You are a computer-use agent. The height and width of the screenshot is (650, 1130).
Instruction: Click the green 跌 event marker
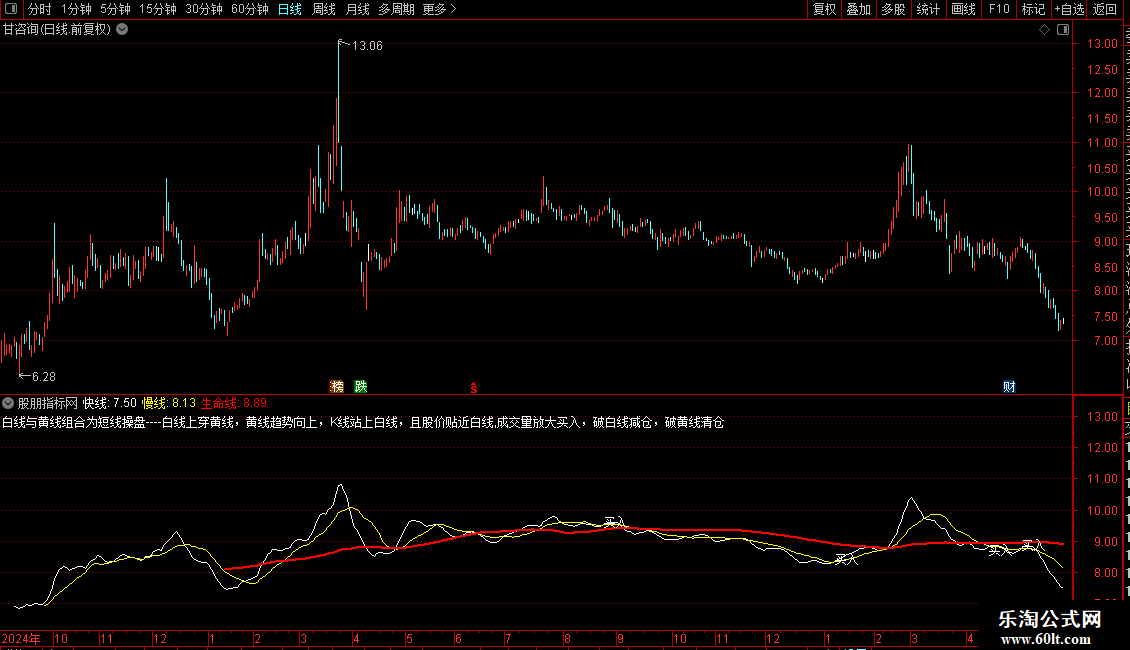click(x=361, y=386)
